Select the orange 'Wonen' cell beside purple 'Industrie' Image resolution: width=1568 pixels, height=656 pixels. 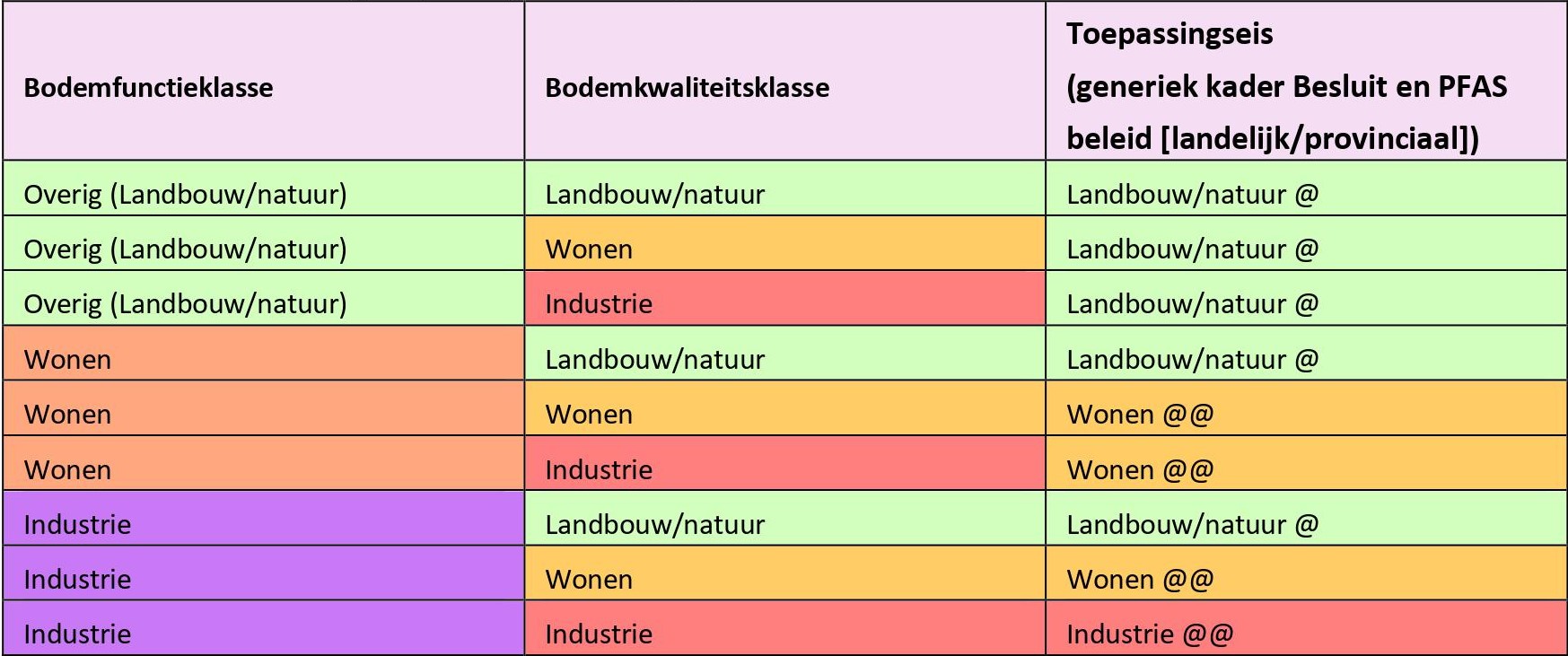coord(589,579)
